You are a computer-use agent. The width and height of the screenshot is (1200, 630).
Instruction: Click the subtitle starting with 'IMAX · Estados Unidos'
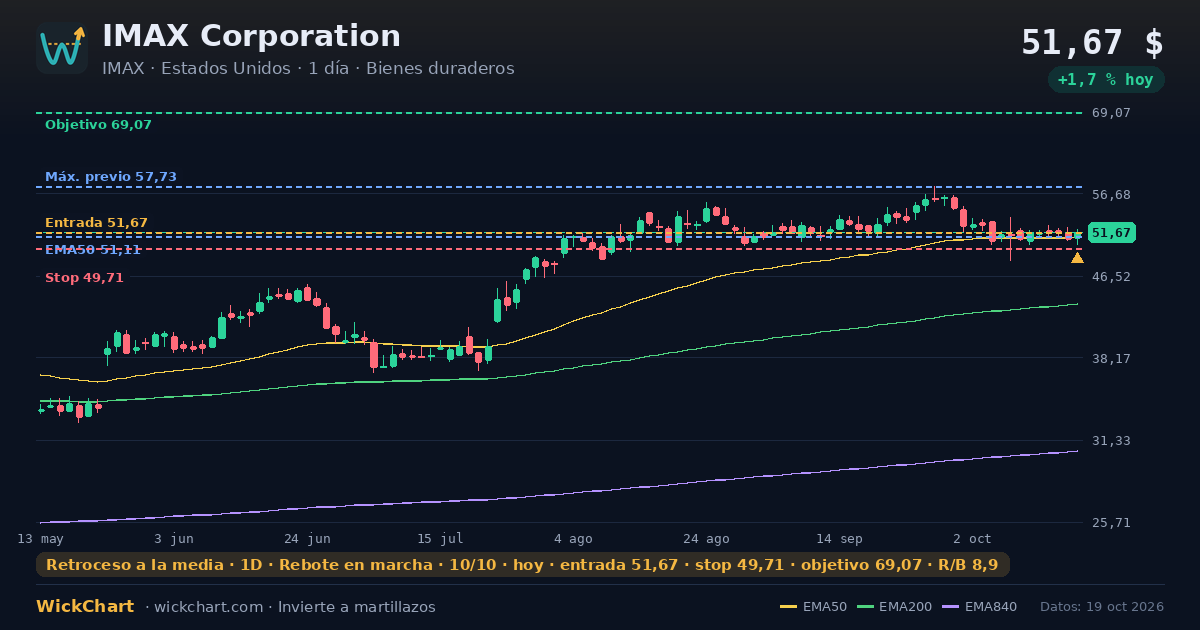pos(308,68)
